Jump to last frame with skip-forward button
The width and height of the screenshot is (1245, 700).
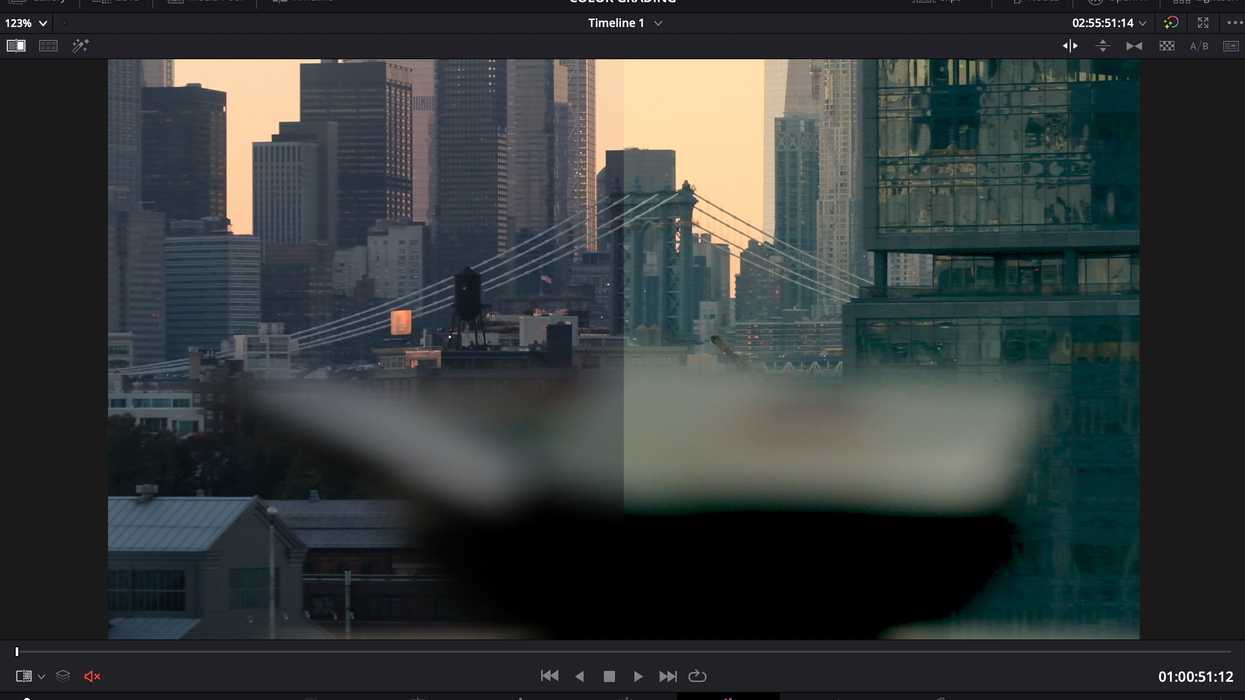668,676
